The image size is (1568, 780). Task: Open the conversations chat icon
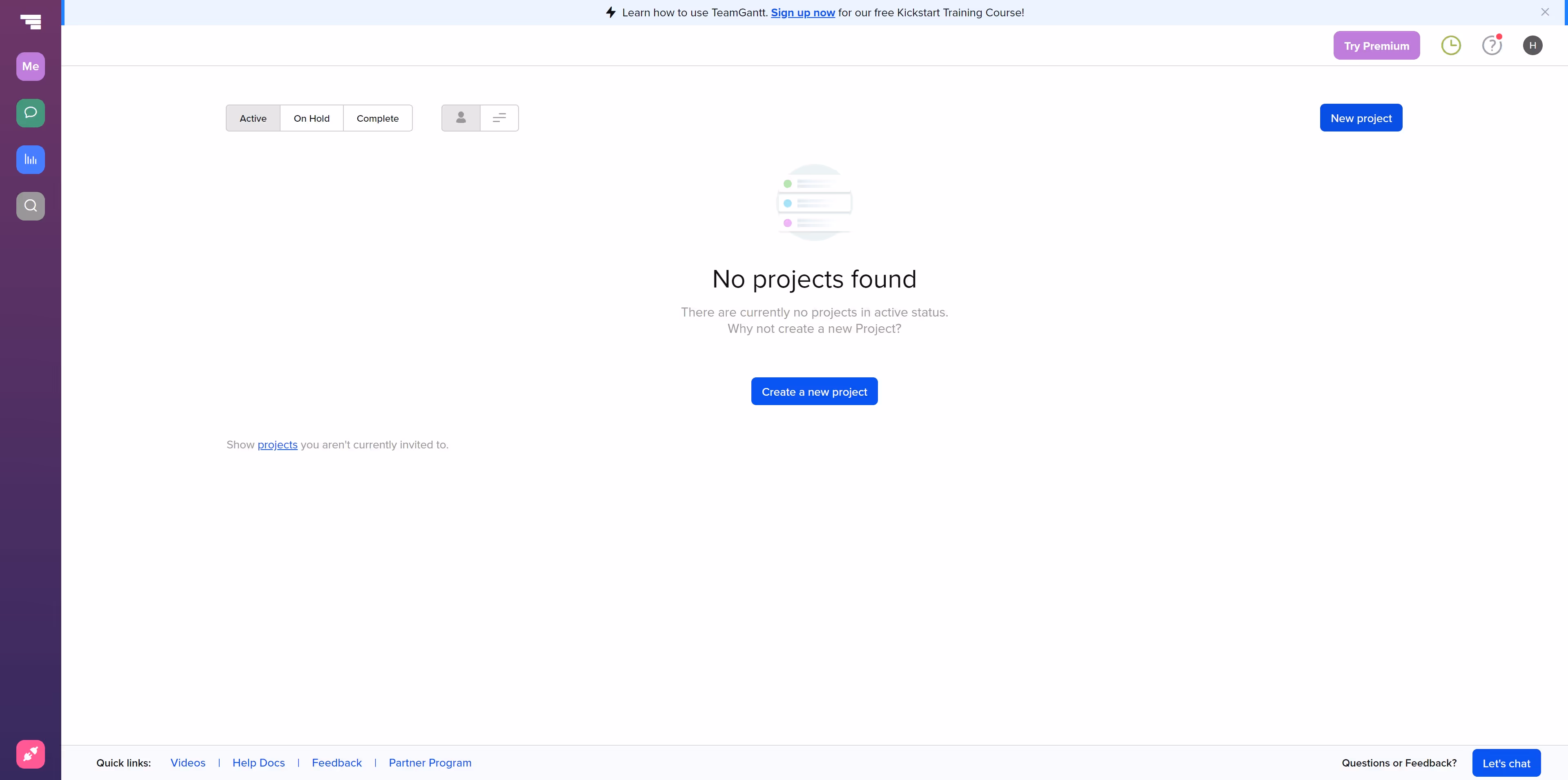coord(31,113)
